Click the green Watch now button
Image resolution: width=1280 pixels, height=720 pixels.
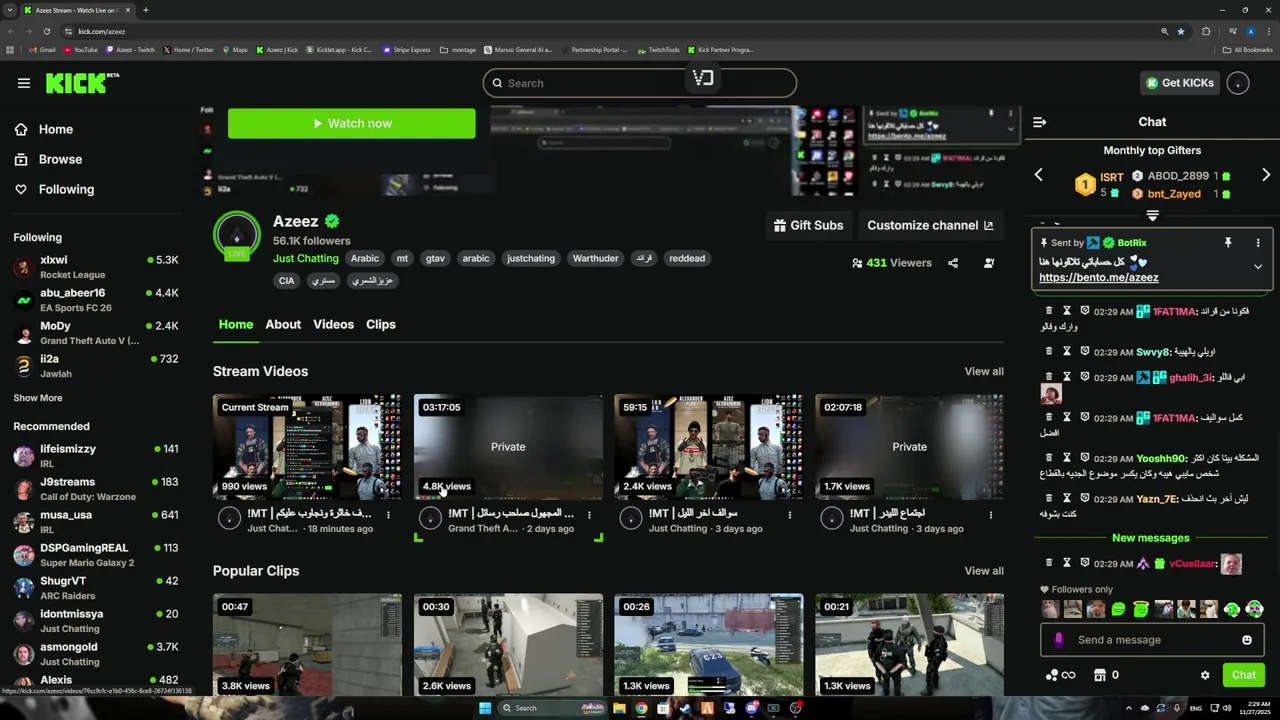pos(352,123)
